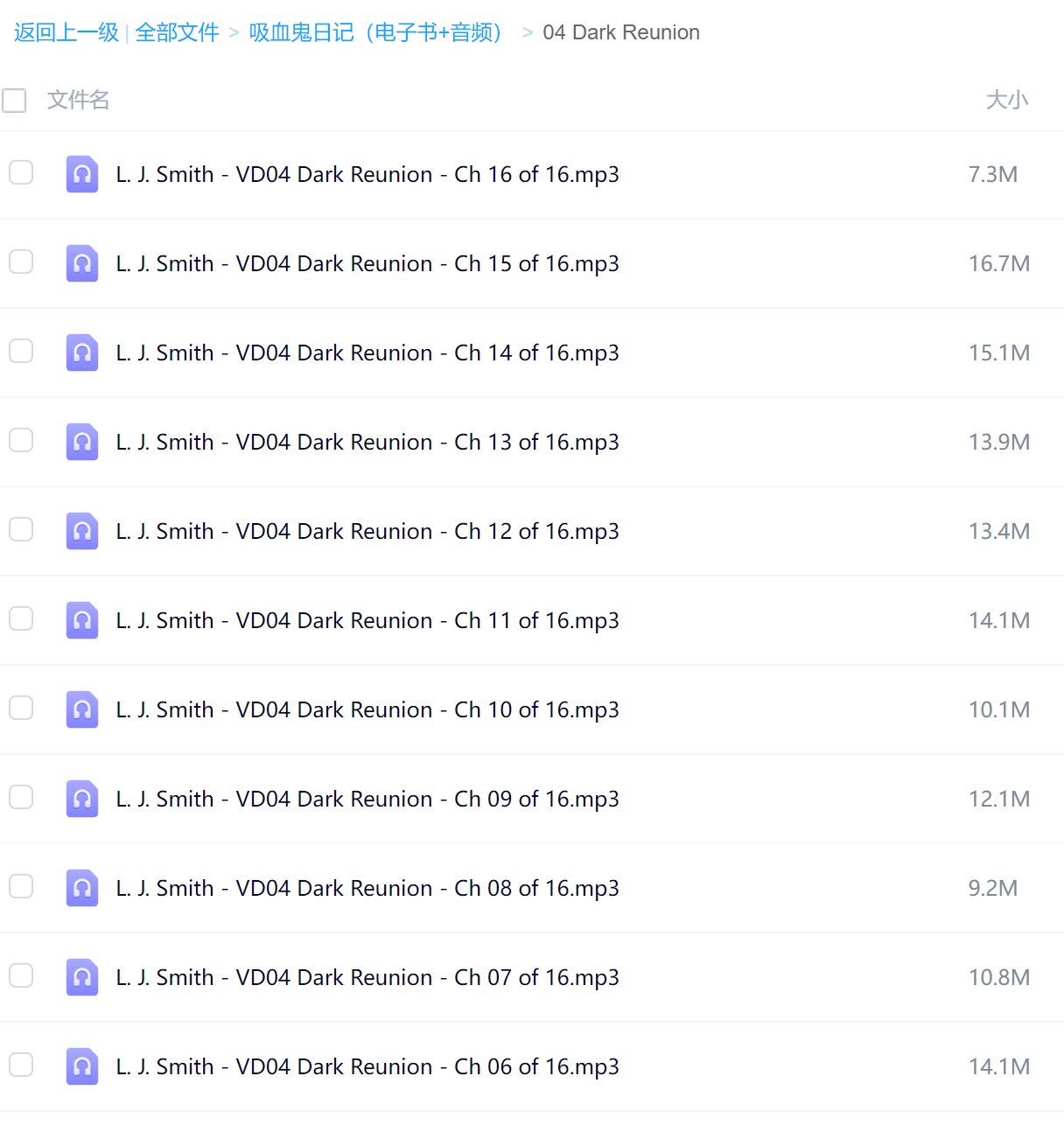
Task: Open the Ch 16 of 16.mp3 file name
Action: [x=367, y=174]
